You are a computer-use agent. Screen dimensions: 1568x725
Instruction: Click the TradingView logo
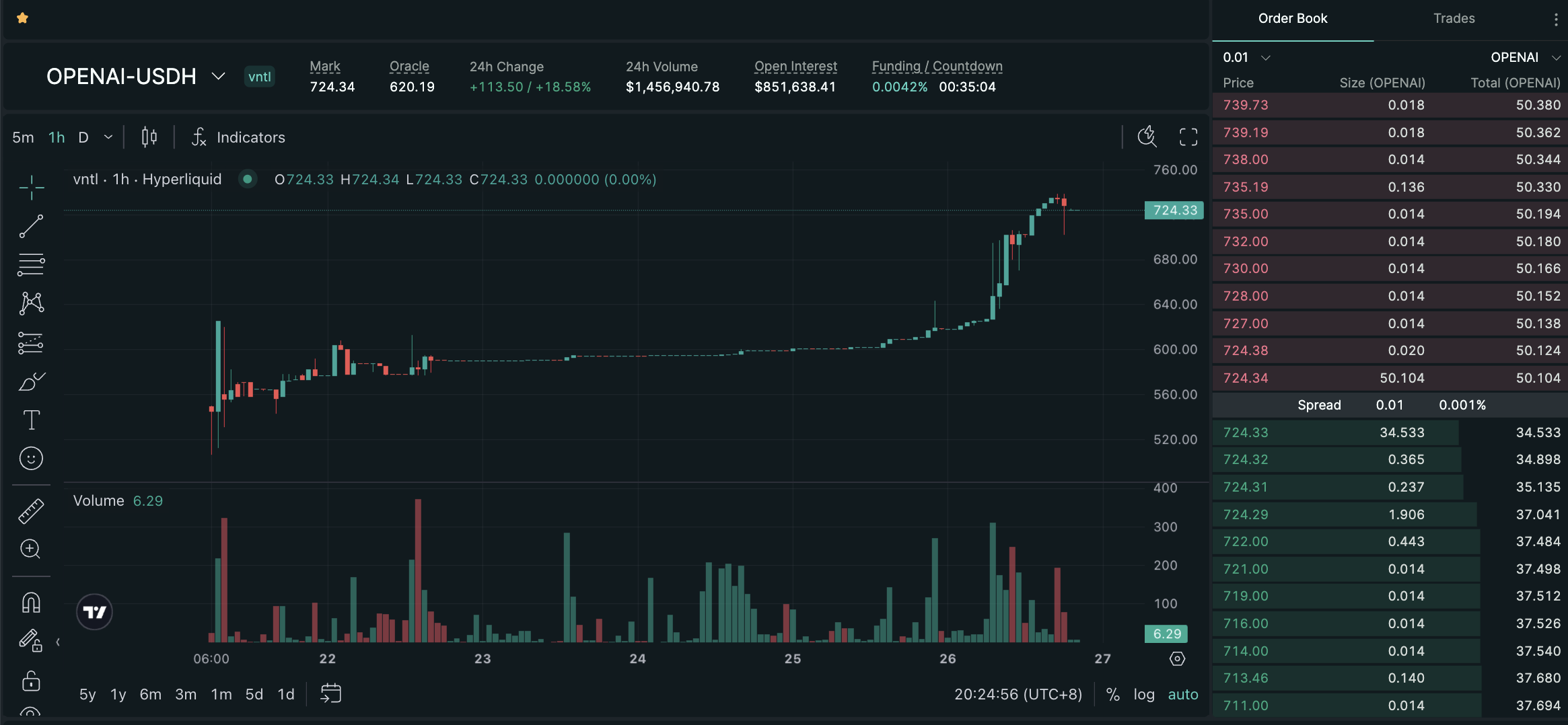coord(95,612)
